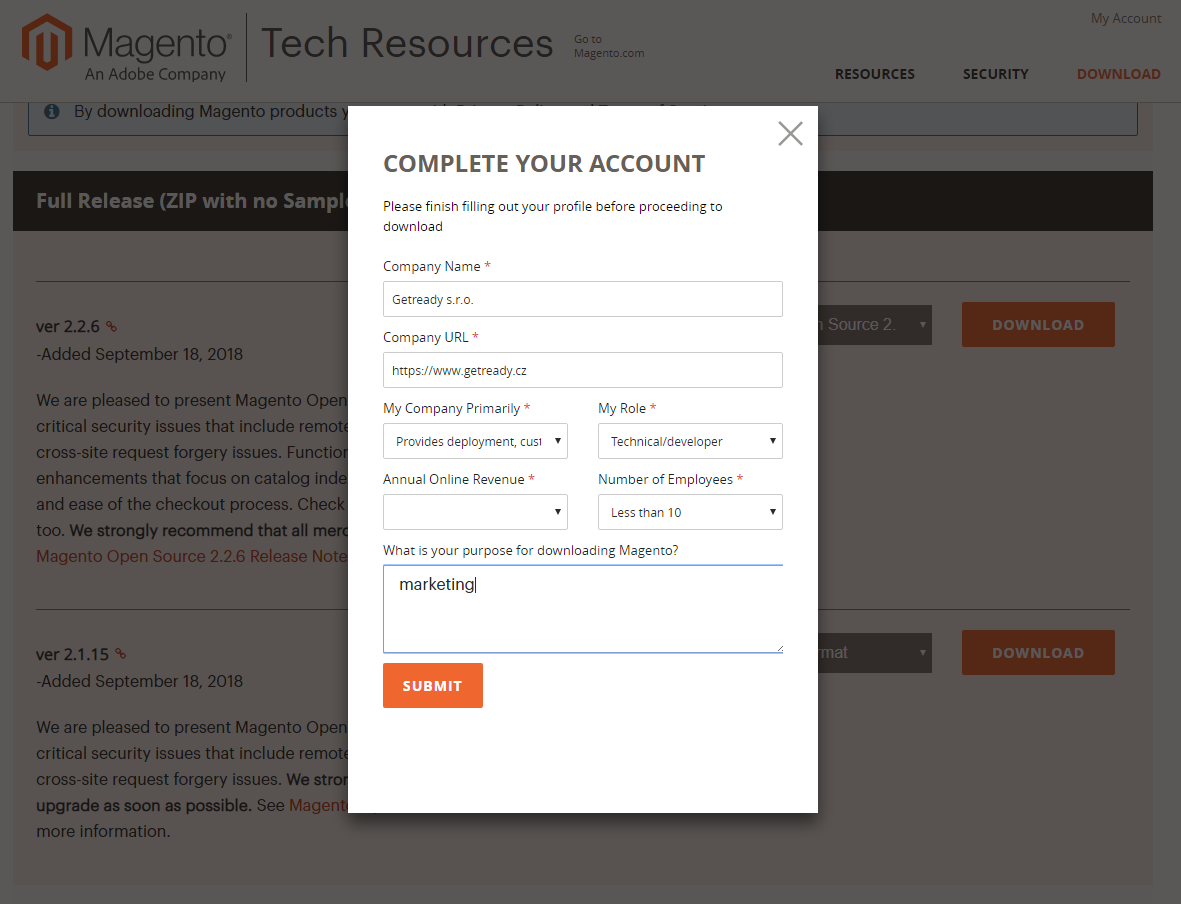The height and width of the screenshot is (904, 1181).
Task: Open Magento Open Source 2.2.6 Release Notes link
Action: tap(192, 556)
